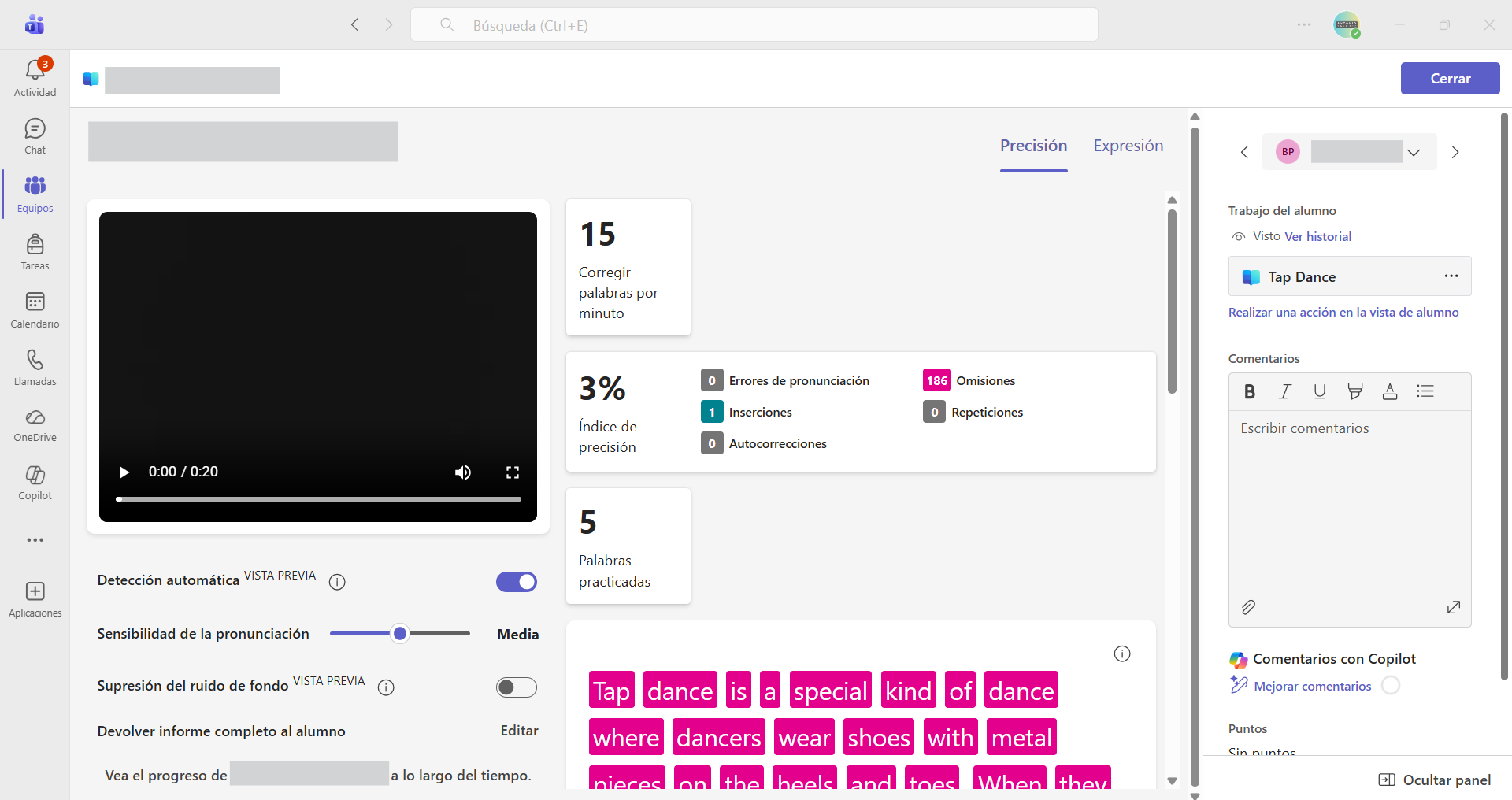
Task: Click Editar for the student report
Action: pyautogui.click(x=519, y=731)
